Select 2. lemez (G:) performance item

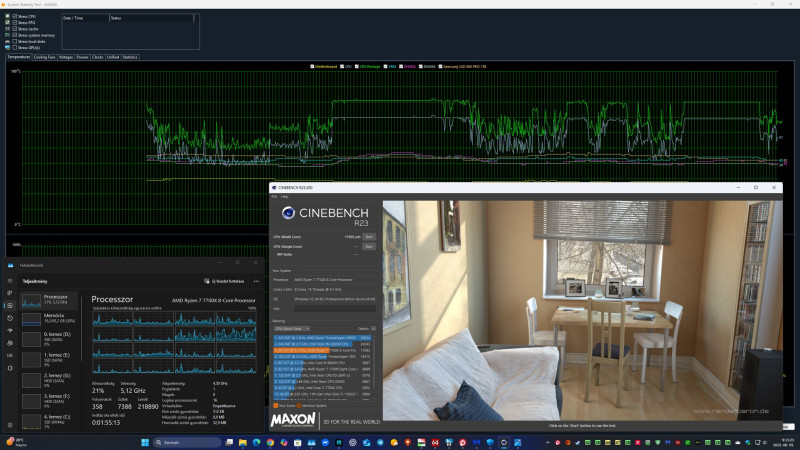[x=49, y=380]
